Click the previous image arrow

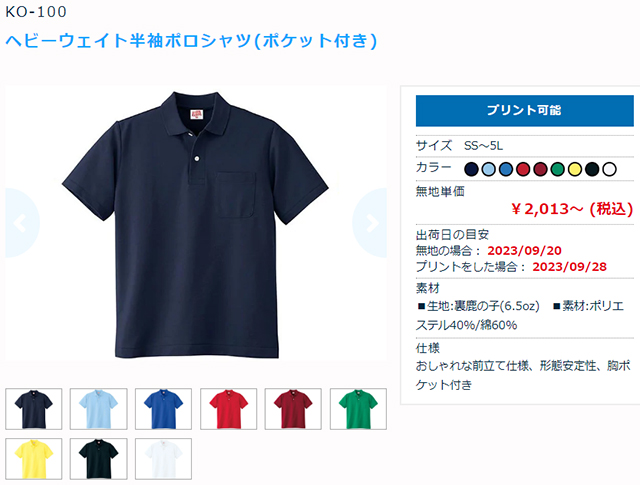pos(22,223)
